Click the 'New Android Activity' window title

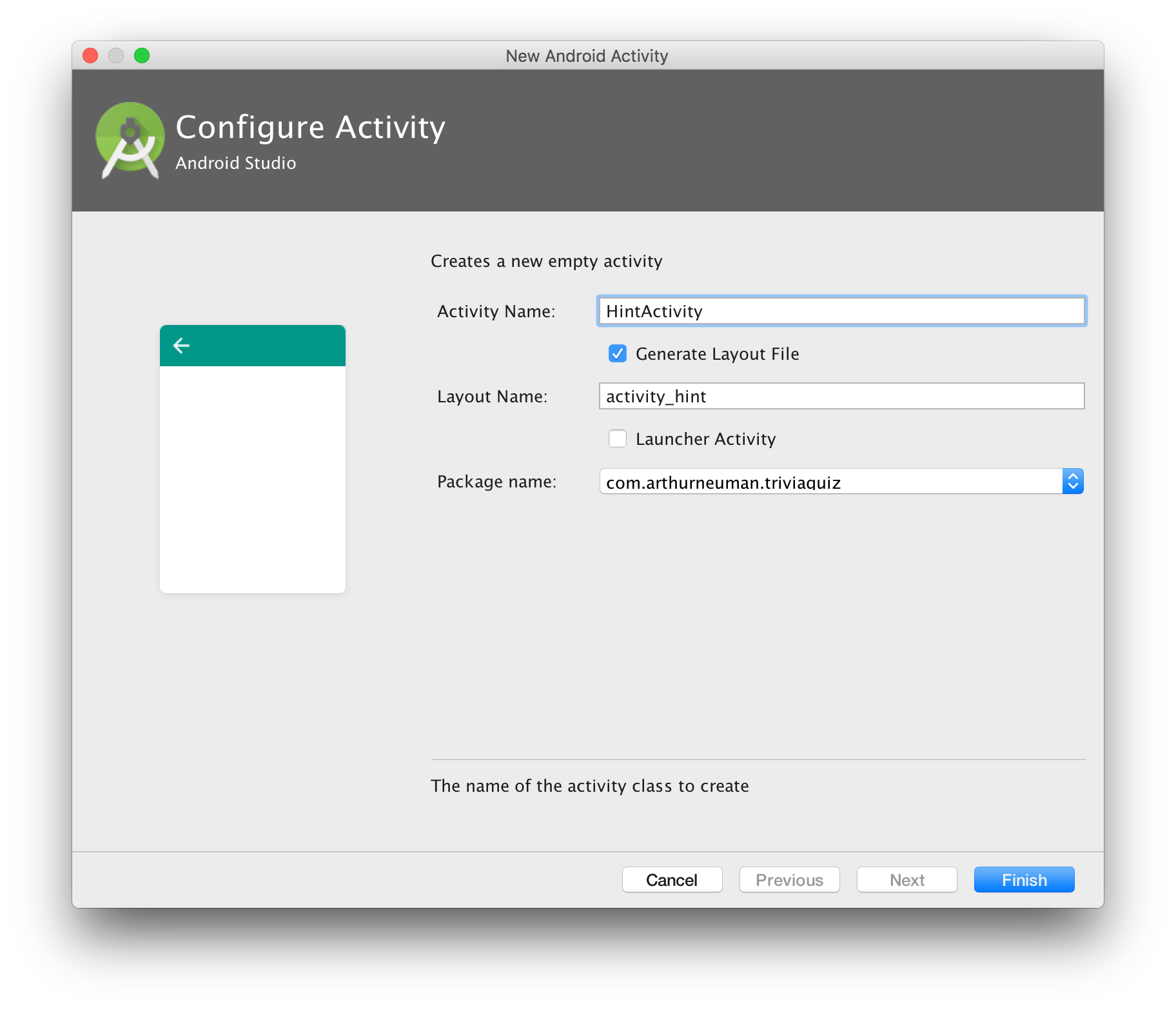point(587,56)
